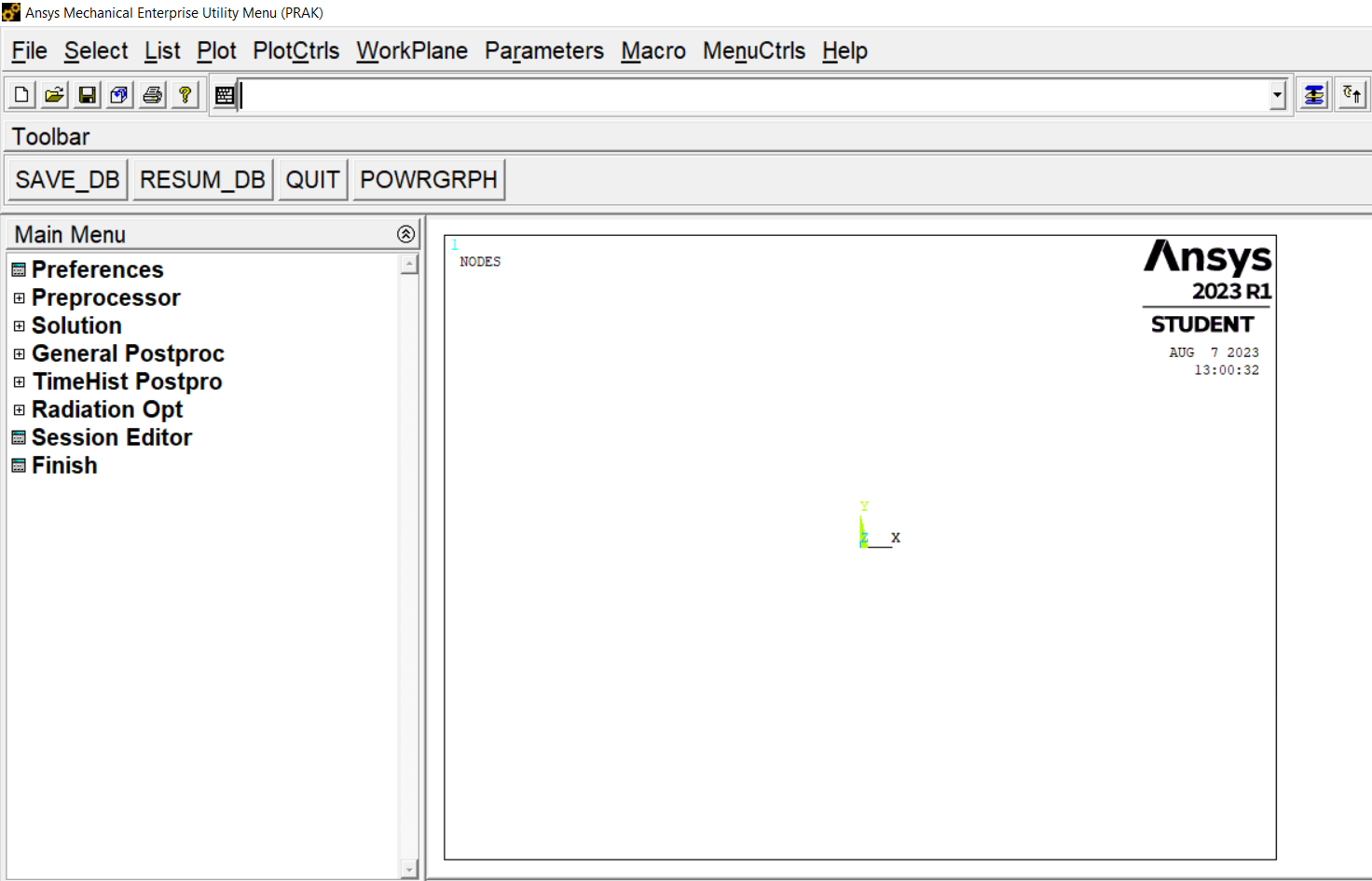
Task: Click the Raise Hidden windows icon
Action: tap(1314, 95)
